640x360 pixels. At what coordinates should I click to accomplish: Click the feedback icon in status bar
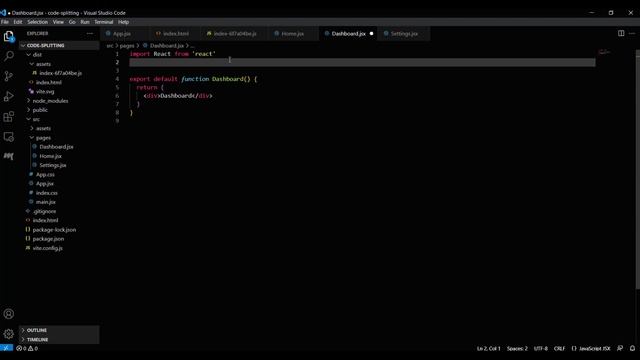[x=620, y=348]
